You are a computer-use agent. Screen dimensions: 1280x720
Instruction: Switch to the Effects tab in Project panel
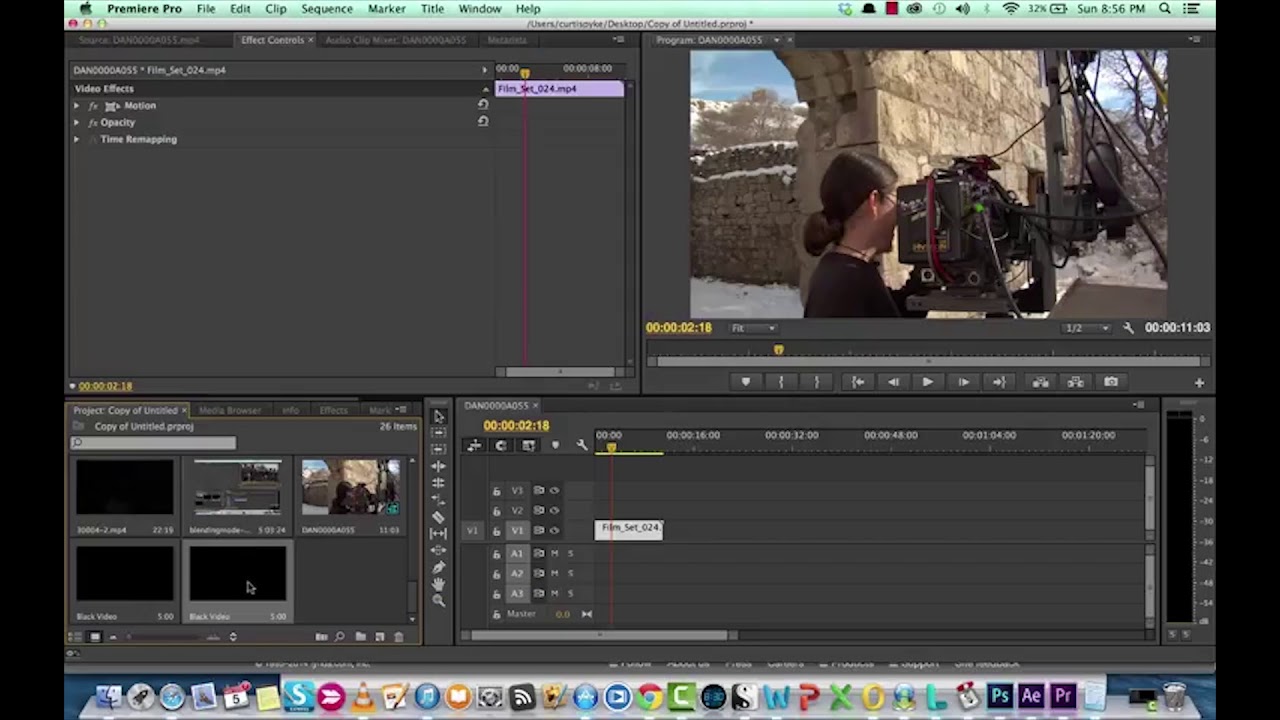pos(333,410)
